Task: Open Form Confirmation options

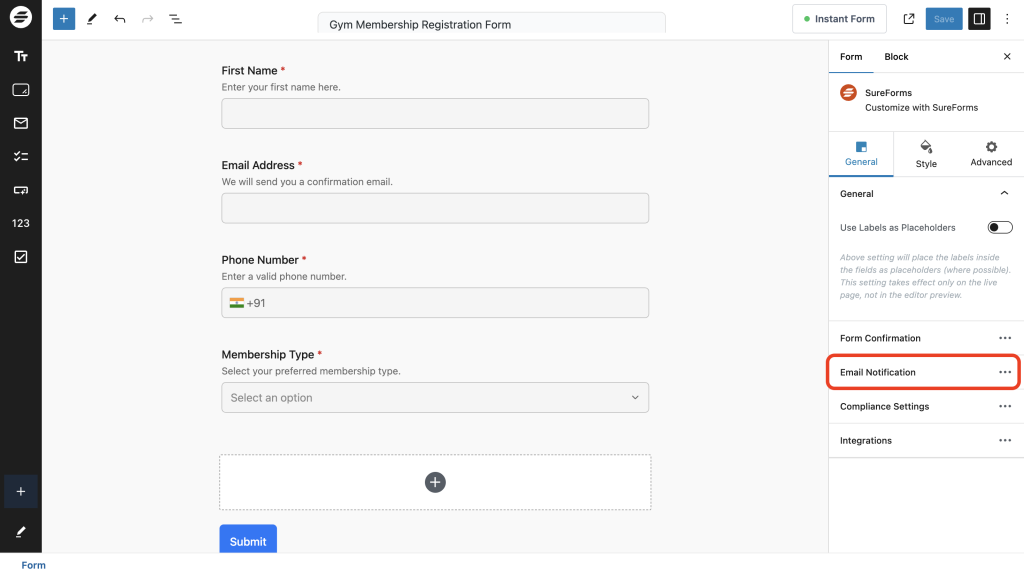Action: [1005, 339]
